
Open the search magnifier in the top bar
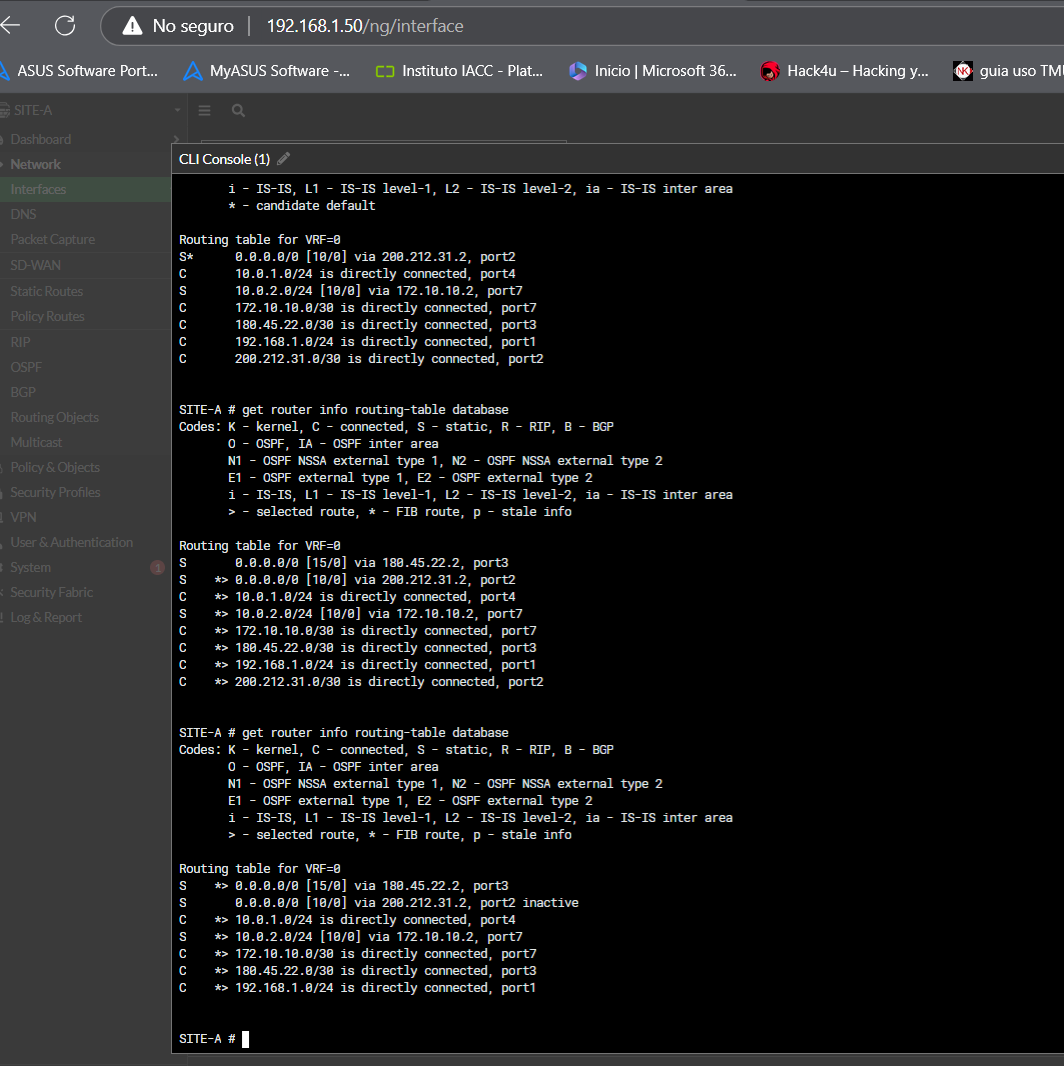point(238,111)
